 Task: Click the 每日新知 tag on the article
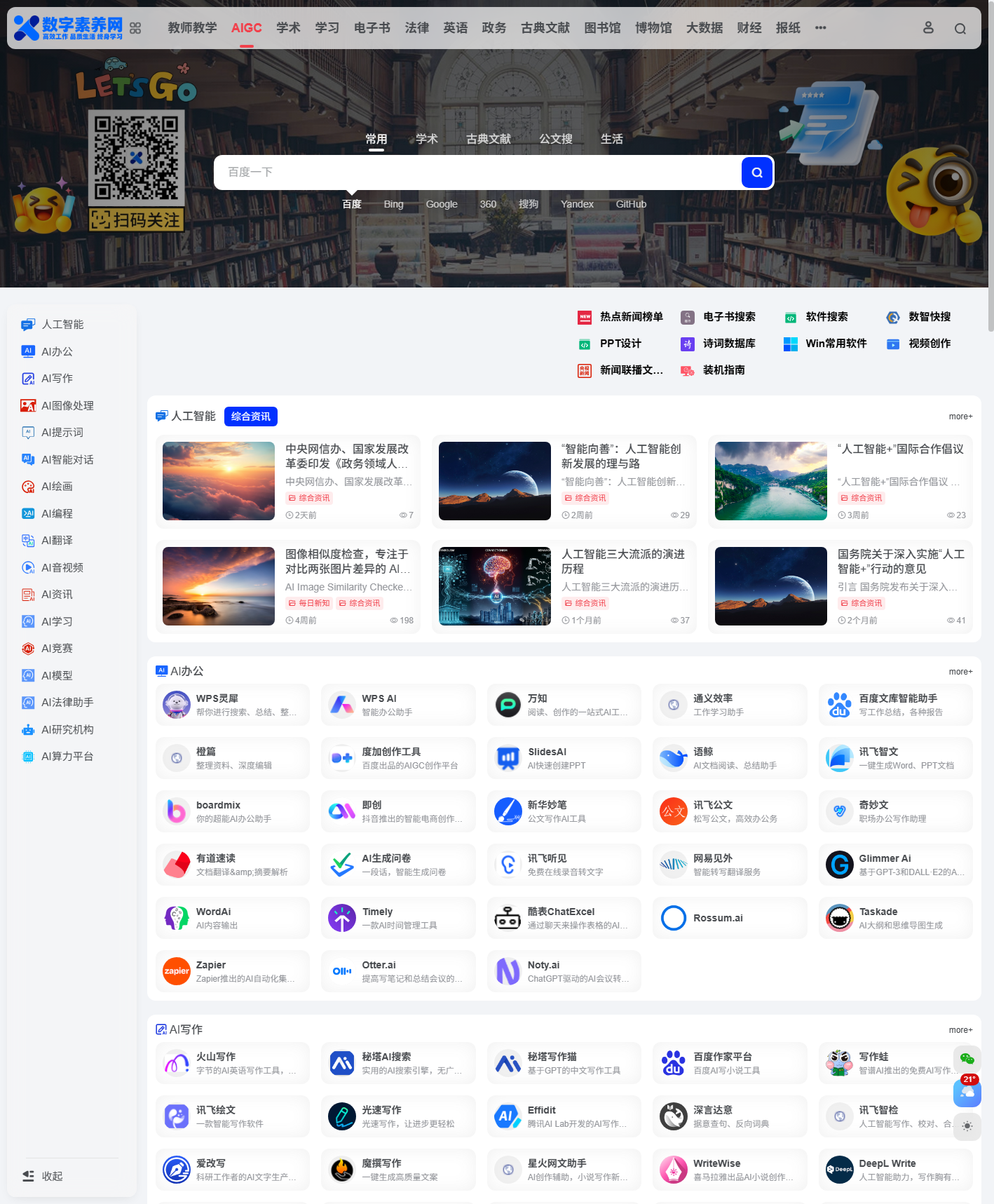click(308, 603)
